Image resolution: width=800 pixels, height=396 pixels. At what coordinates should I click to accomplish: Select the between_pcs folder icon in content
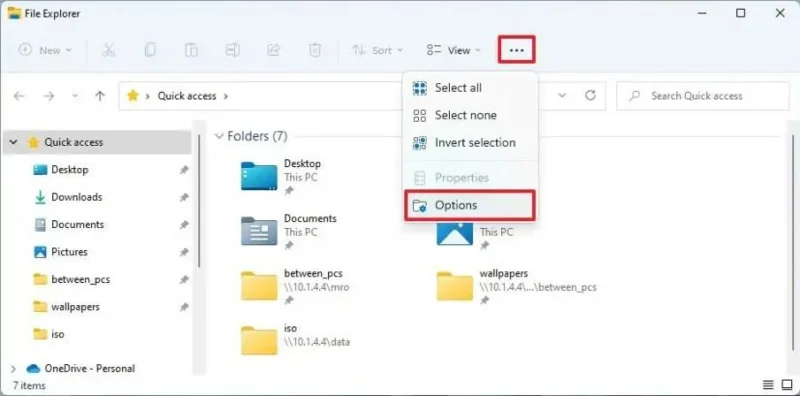[259, 286]
